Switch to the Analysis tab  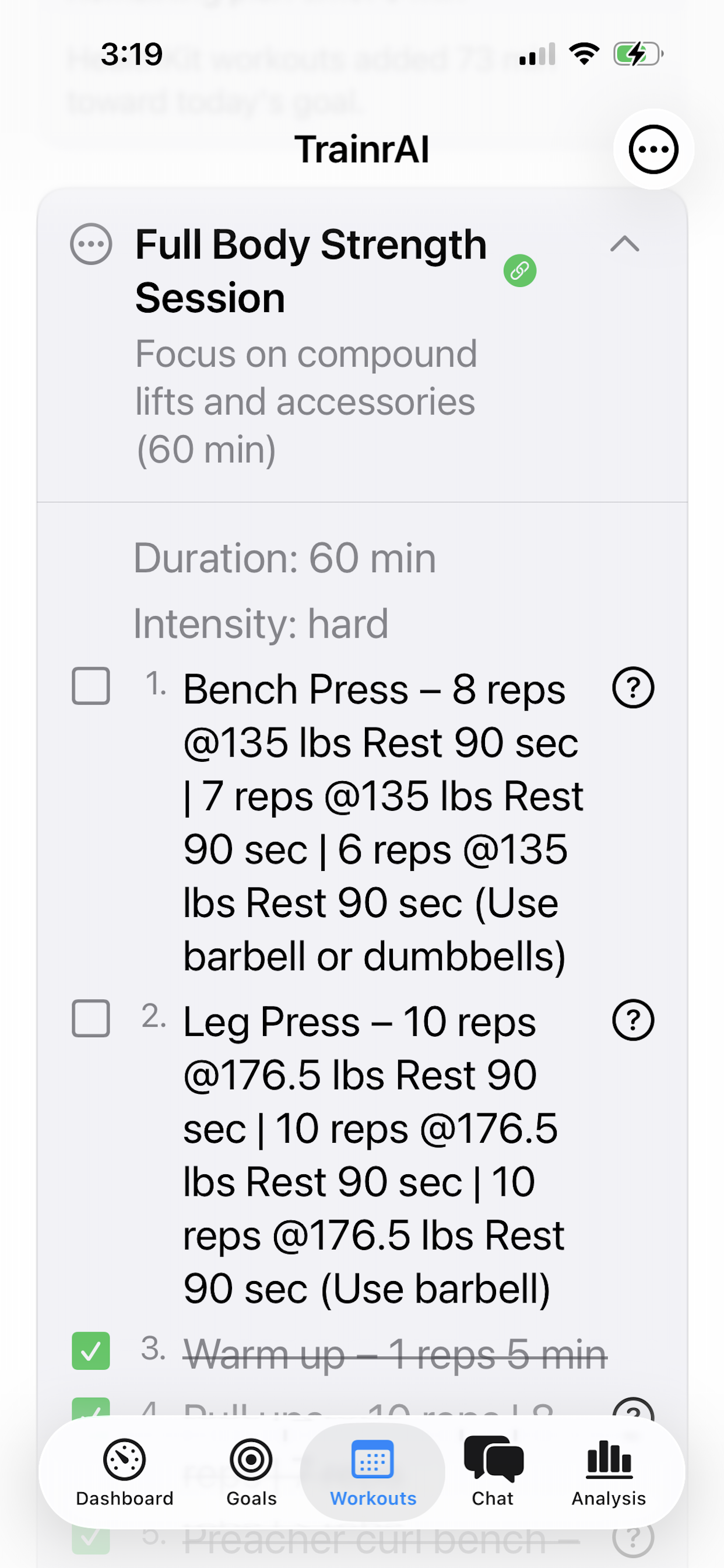[x=609, y=1472]
